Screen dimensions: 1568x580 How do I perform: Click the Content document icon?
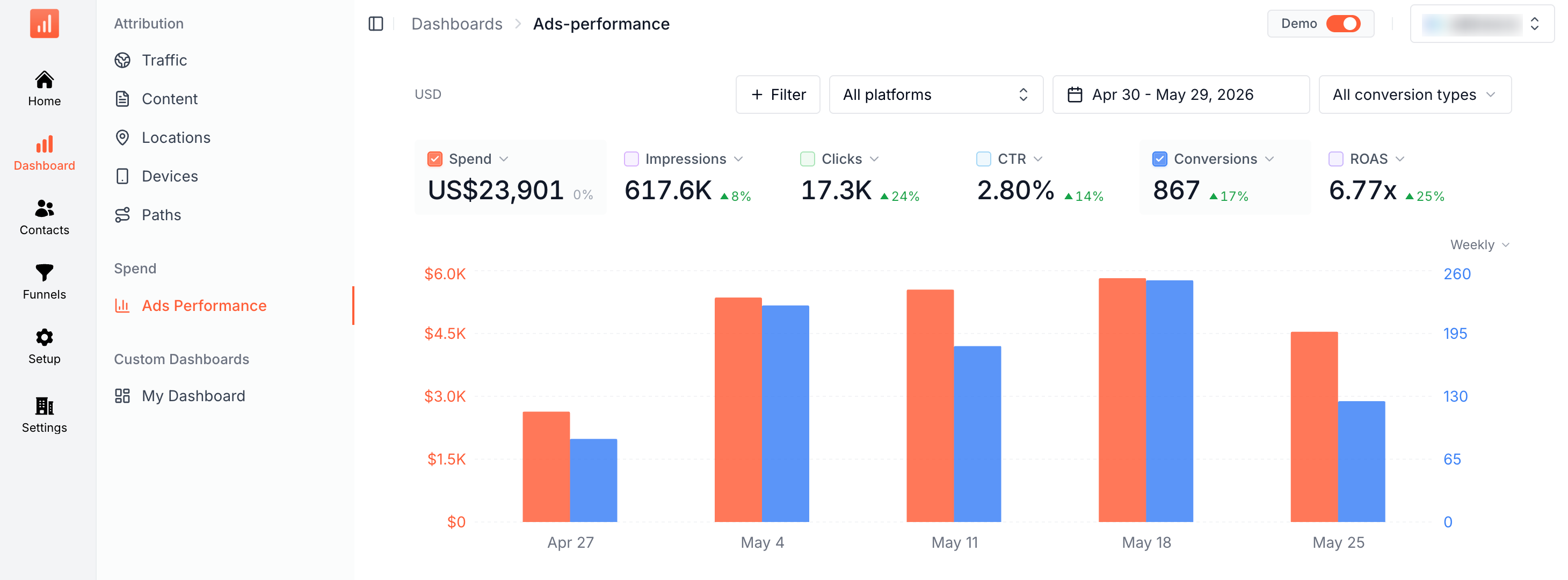(122, 99)
